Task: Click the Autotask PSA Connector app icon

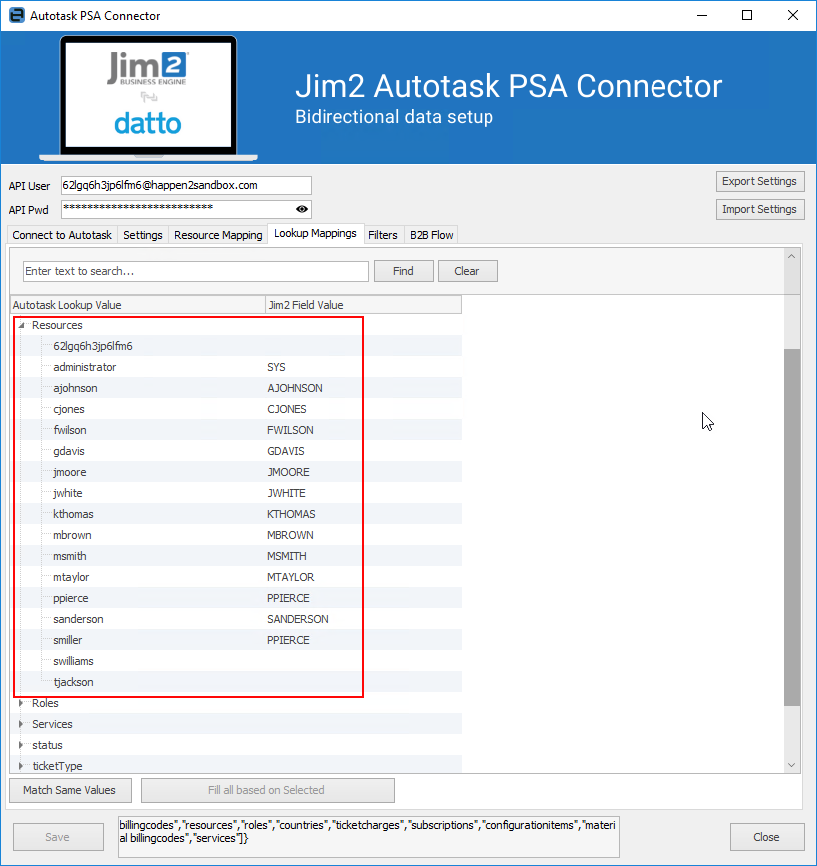Action: (x=17, y=15)
